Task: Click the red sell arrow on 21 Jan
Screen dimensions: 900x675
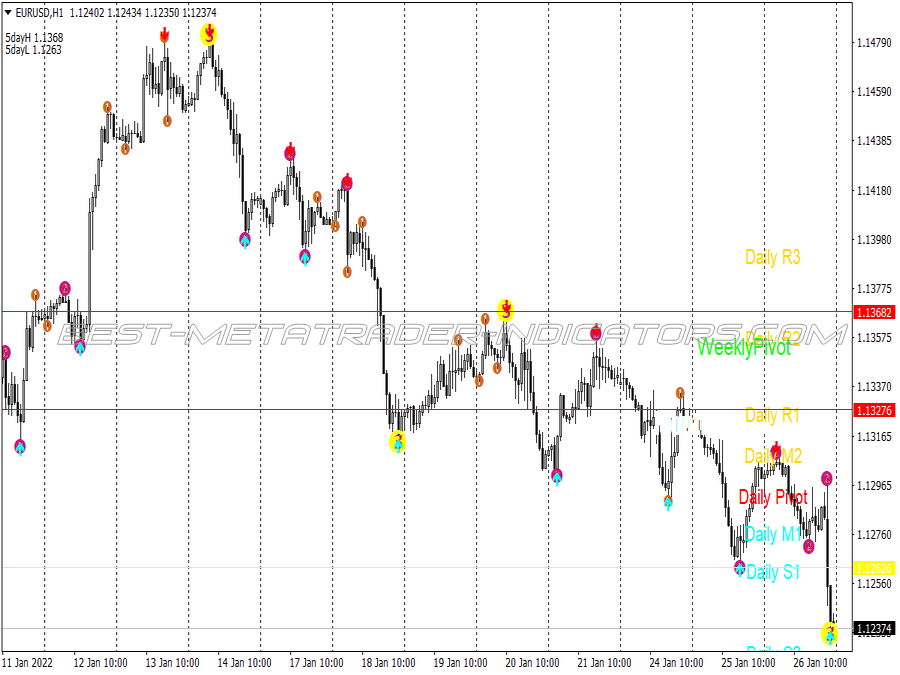Action: pos(596,331)
